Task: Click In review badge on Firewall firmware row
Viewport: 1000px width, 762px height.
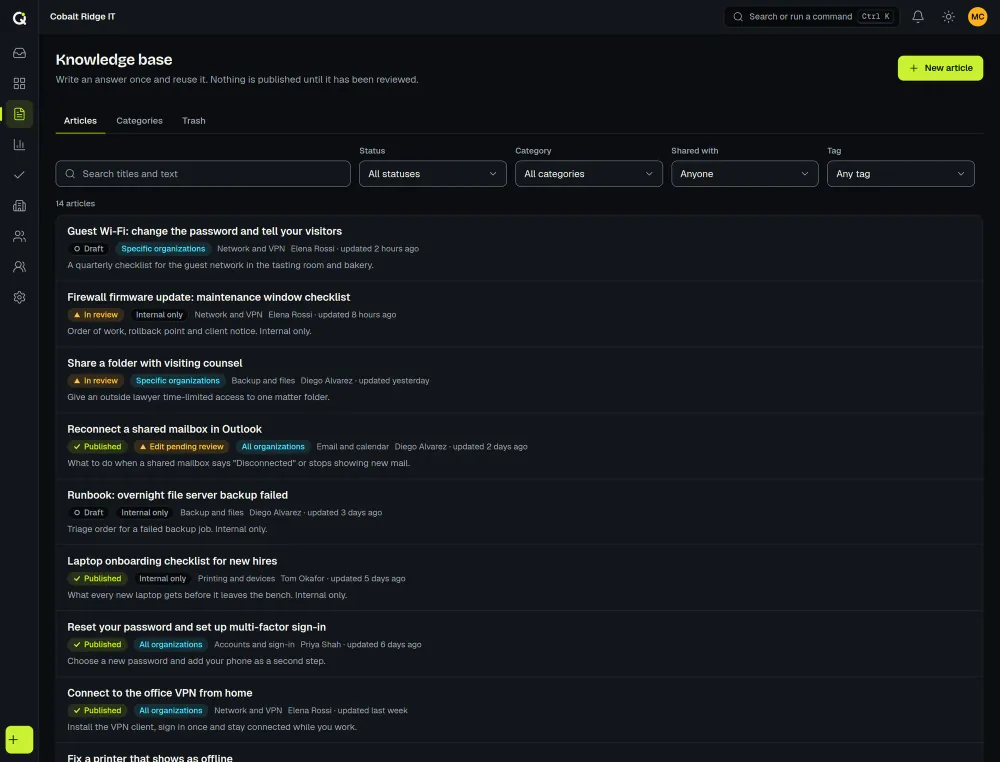Action: 96,315
